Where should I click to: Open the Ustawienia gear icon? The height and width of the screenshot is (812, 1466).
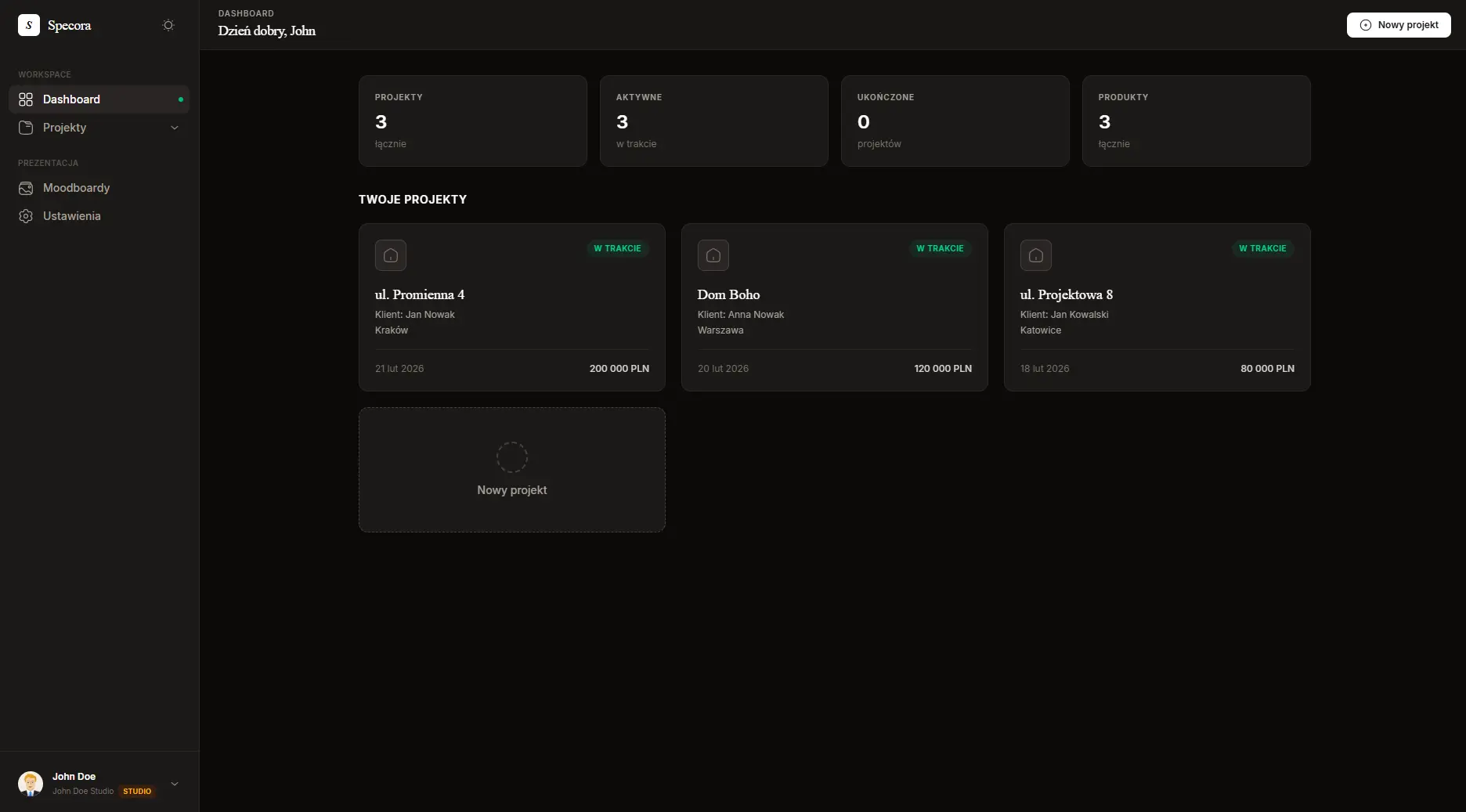coord(26,216)
